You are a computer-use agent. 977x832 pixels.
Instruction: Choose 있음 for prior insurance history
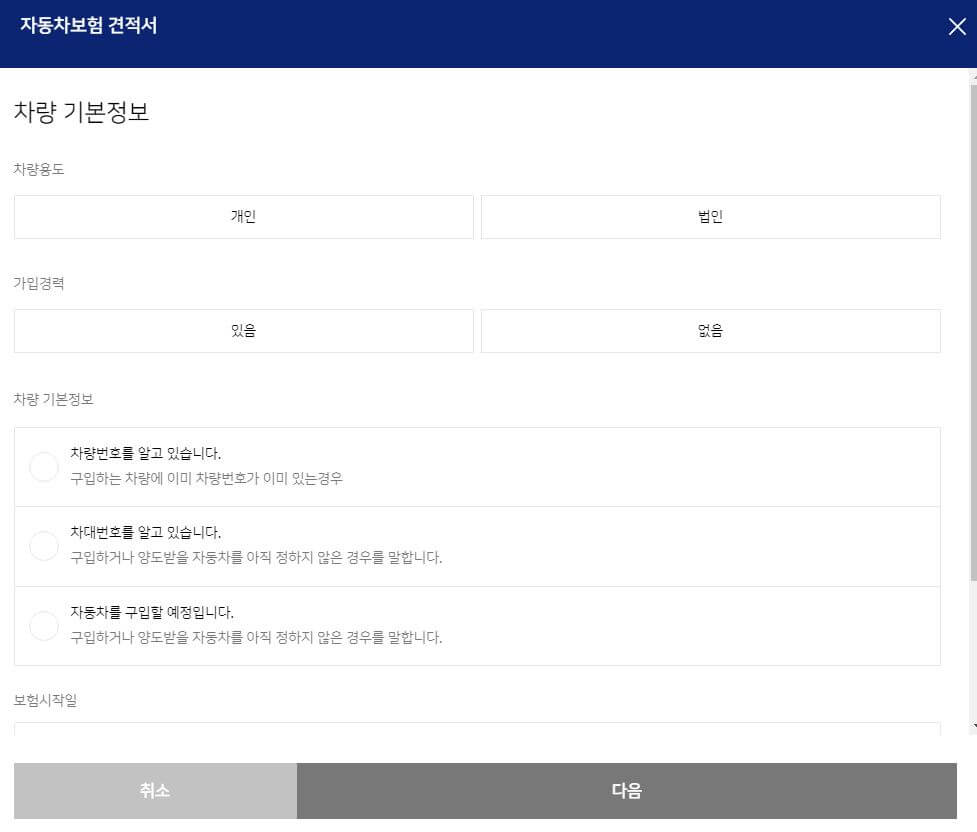243,330
